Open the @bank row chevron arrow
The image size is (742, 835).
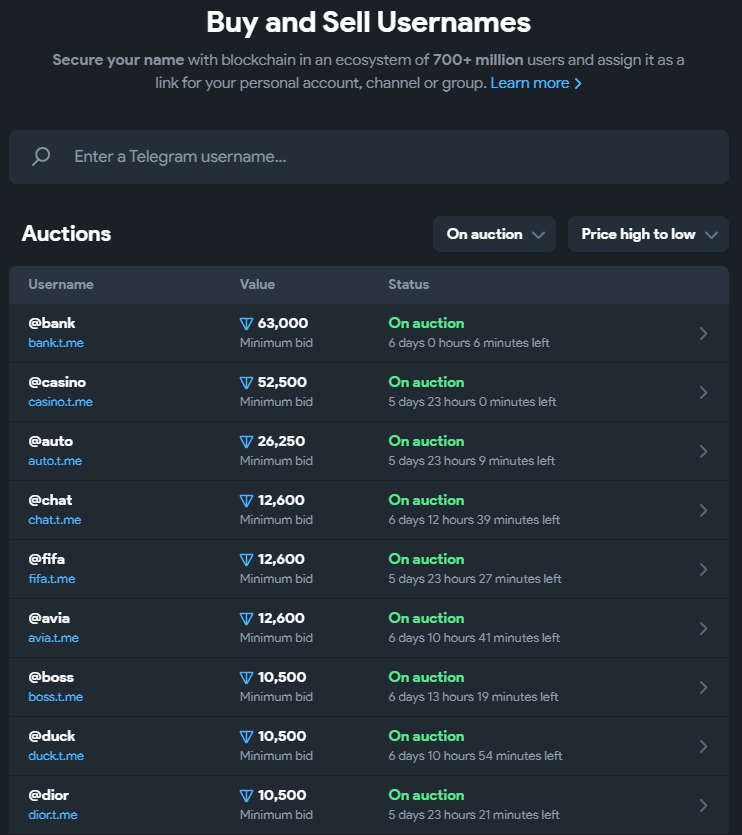(703, 333)
